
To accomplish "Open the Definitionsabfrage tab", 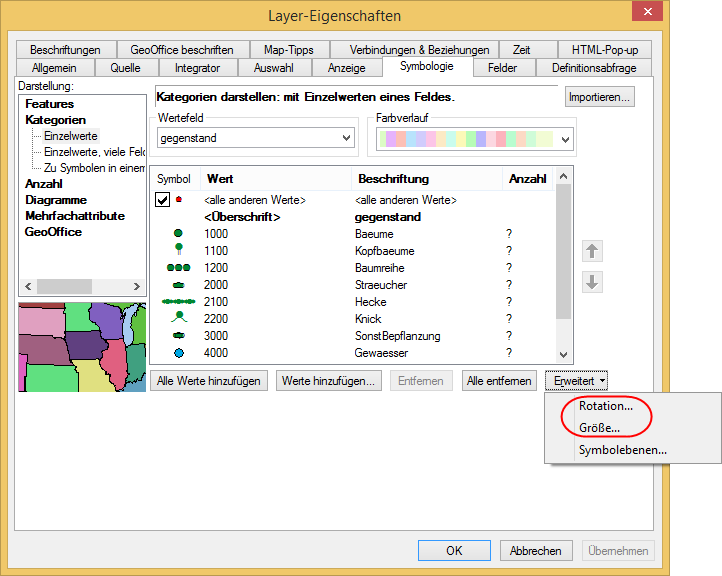I will coord(594,68).
